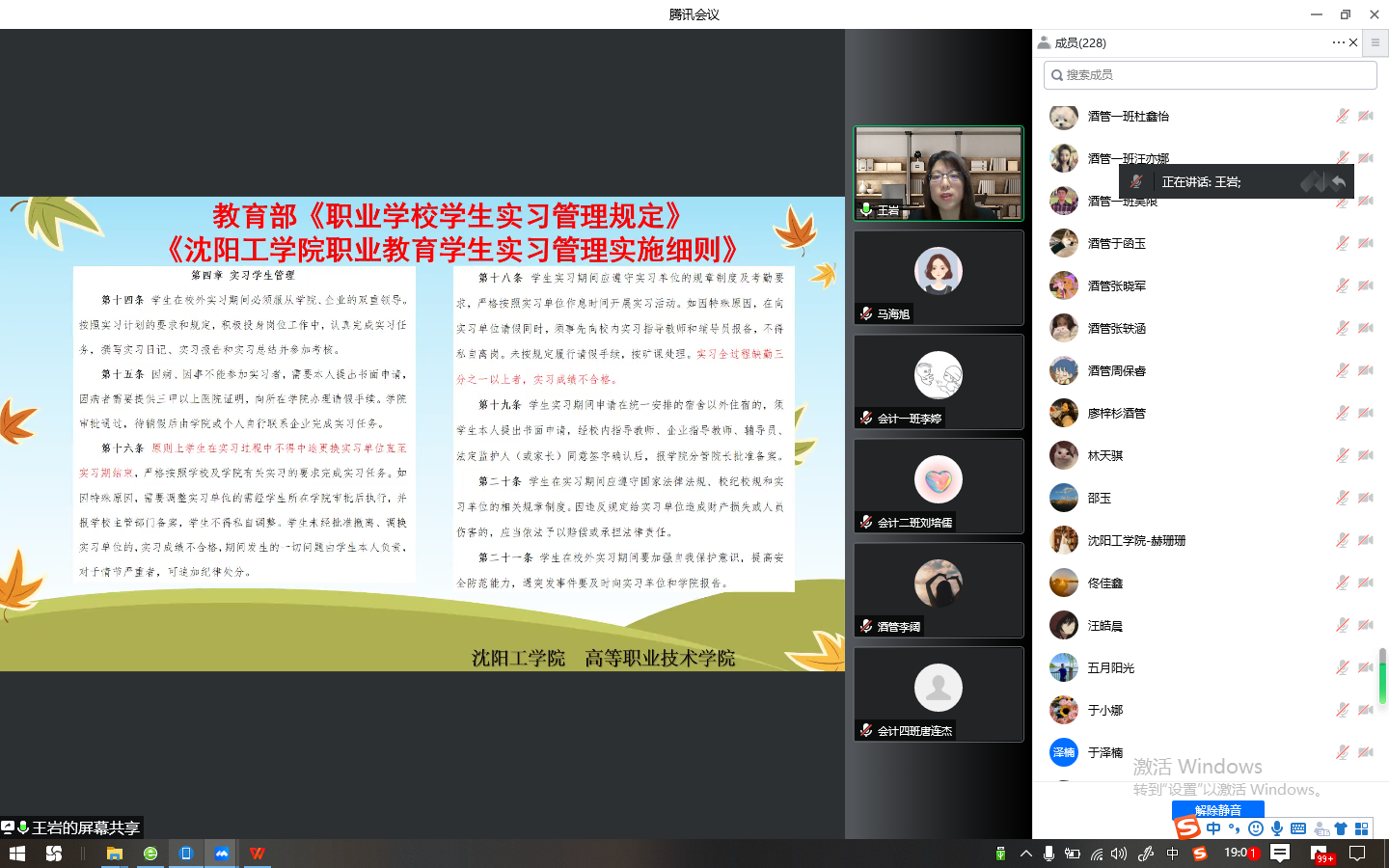Click the mic icon for 沈阳工学院-赫珊珊

click(1342, 540)
